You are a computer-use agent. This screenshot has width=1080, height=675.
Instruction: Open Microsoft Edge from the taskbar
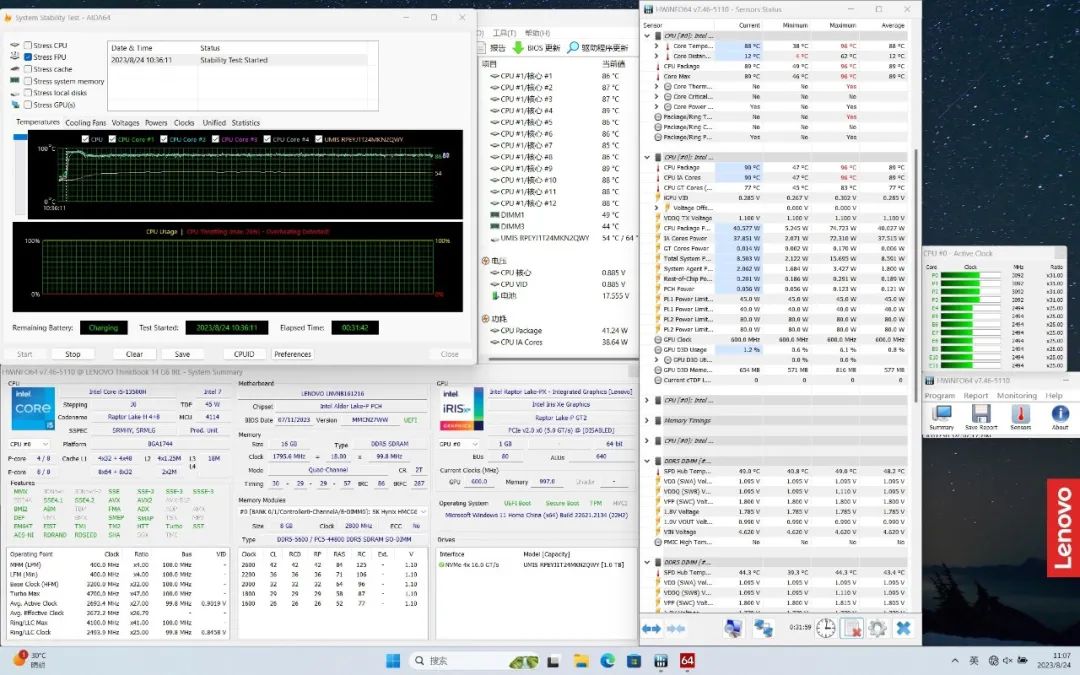607,661
